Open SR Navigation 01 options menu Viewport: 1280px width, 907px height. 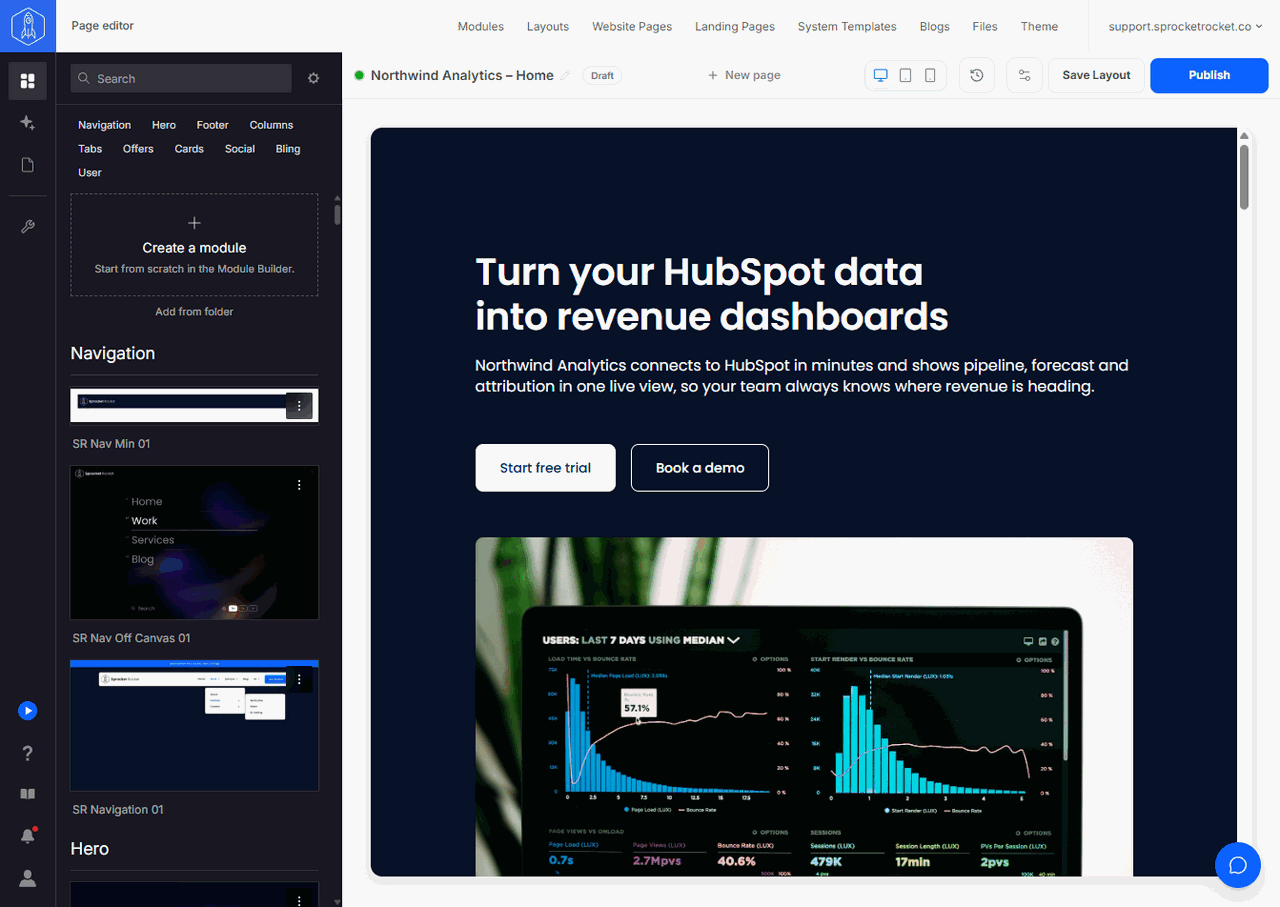click(x=300, y=680)
